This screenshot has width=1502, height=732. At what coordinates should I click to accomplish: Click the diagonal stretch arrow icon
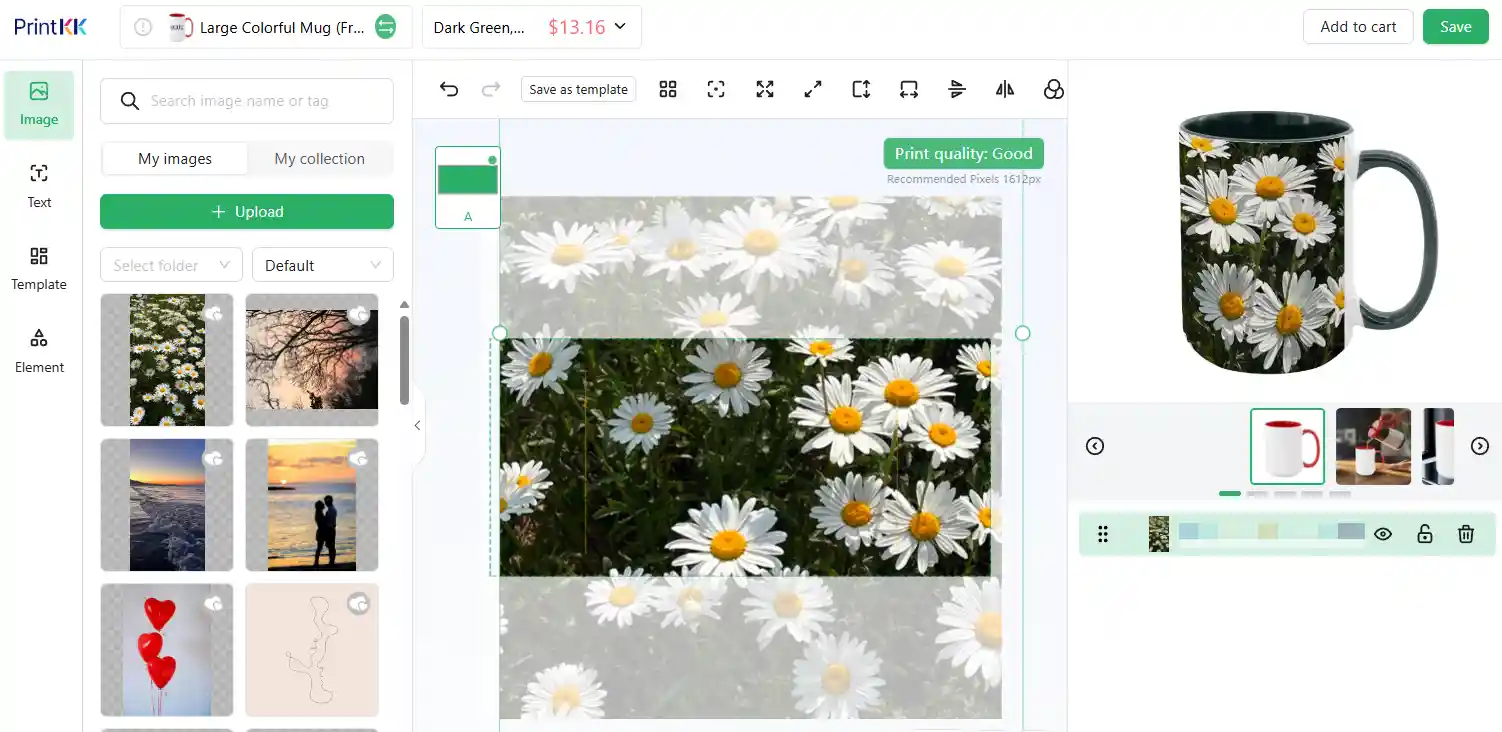[x=813, y=89]
